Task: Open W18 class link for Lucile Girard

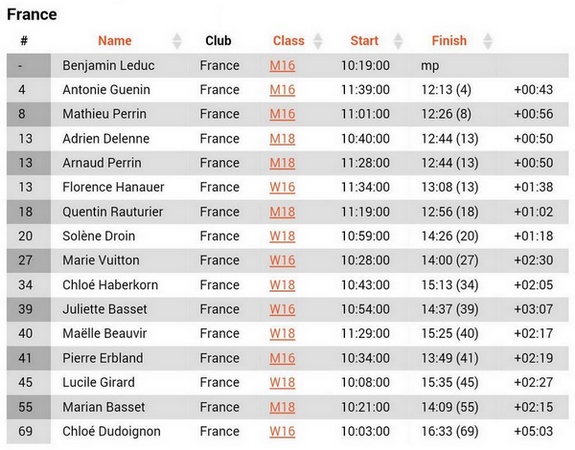Action: coord(282,383)
